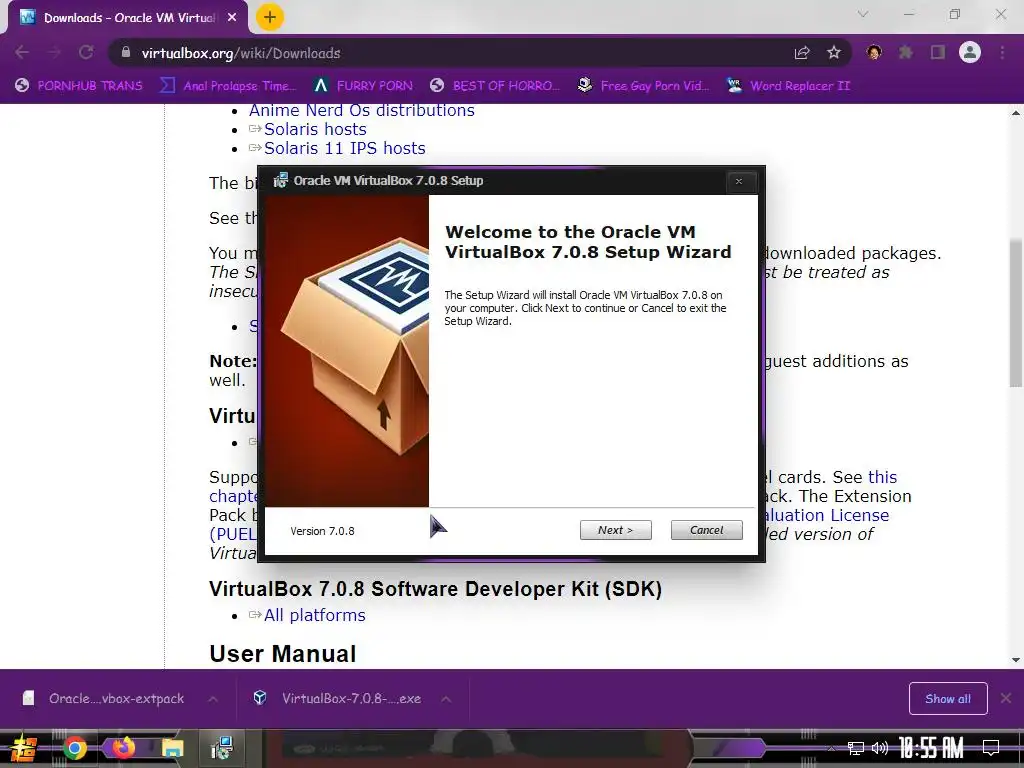Click the page scrollbar up arrow
The width and height of the screenshot is (1024, 768).
point(1016,113)
